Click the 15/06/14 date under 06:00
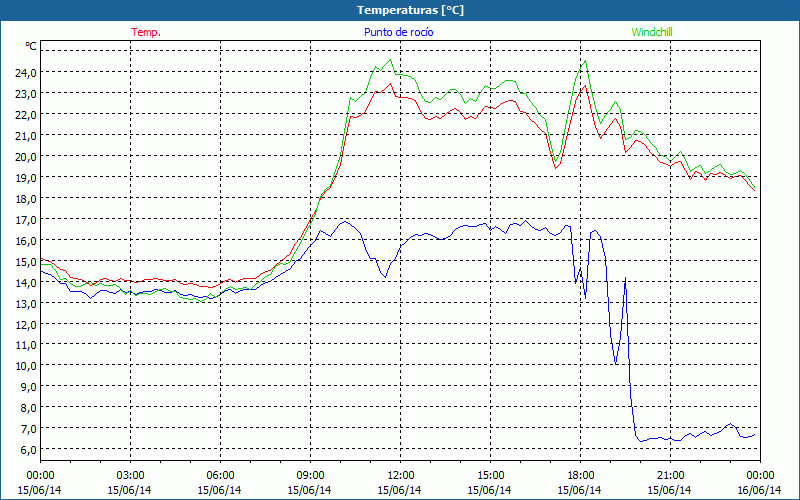Screen dimensions: 800x500 coord(219,490)
